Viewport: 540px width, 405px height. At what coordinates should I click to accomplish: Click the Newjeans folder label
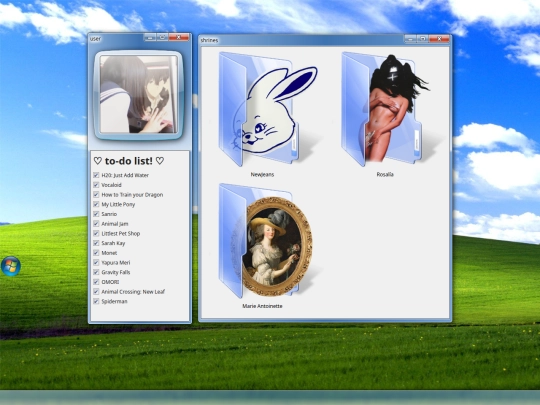pyautogui.click(x=262, y=175)
